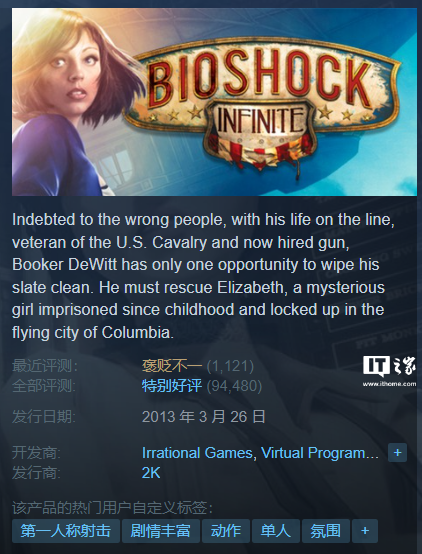Open the 剧情丰富 tag
Screen dimensions: 422x554
160,531
